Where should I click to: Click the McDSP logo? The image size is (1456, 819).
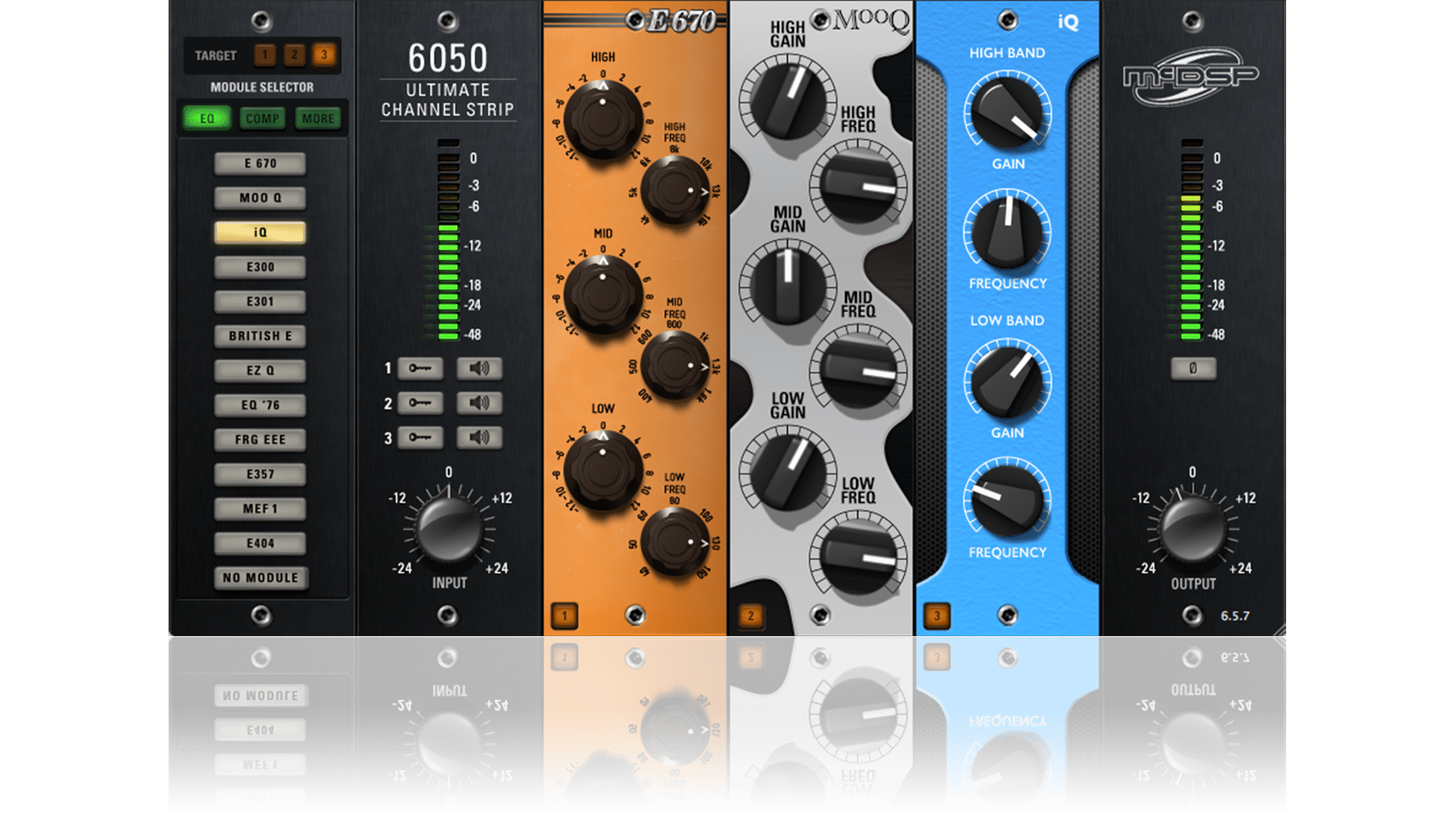[x=1191, y=76]
